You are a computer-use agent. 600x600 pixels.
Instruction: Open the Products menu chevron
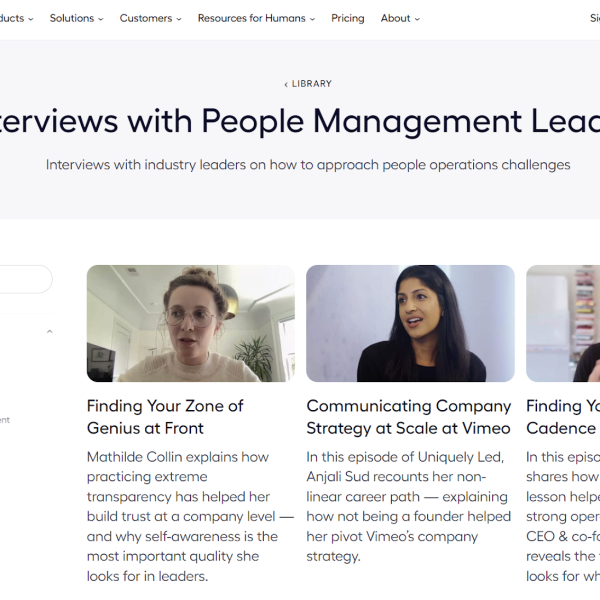31,19
